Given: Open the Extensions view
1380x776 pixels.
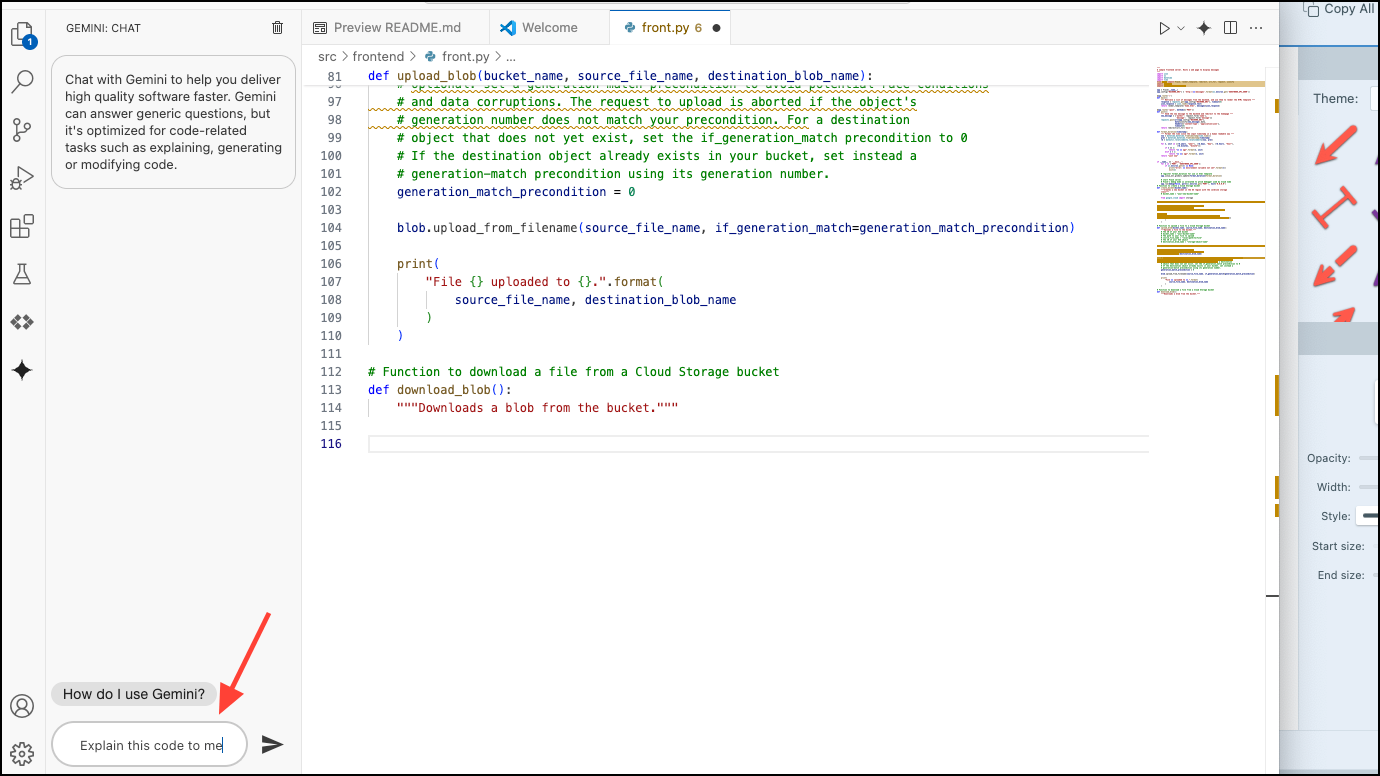Looking at the screenshot, I should click(22, 227).
